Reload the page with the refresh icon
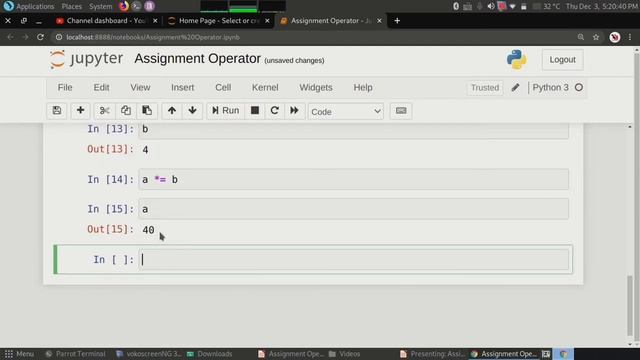The height and width of the screenshot is (360, 640). 40,37
